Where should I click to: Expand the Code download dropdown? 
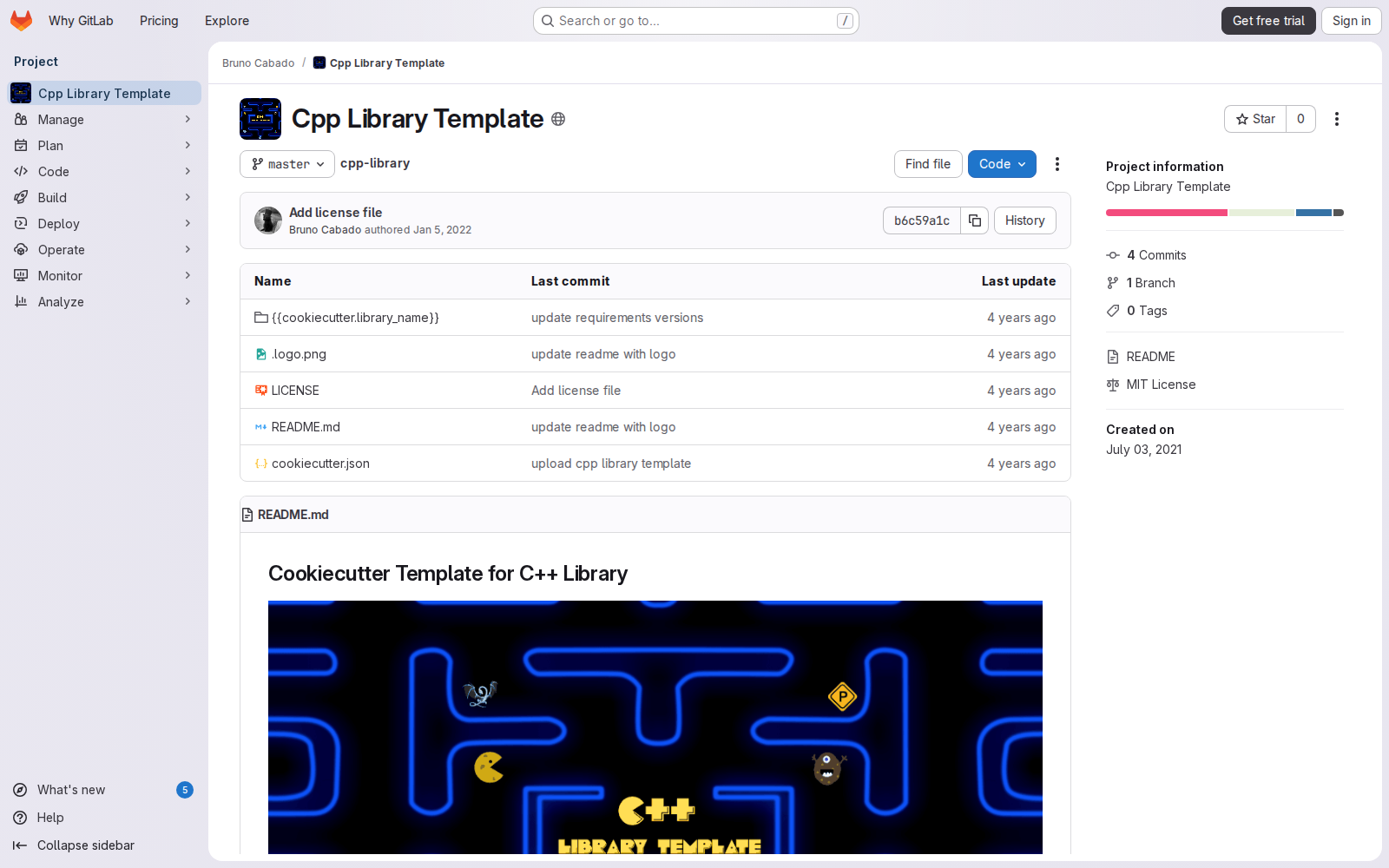(x=1001, y=164)
